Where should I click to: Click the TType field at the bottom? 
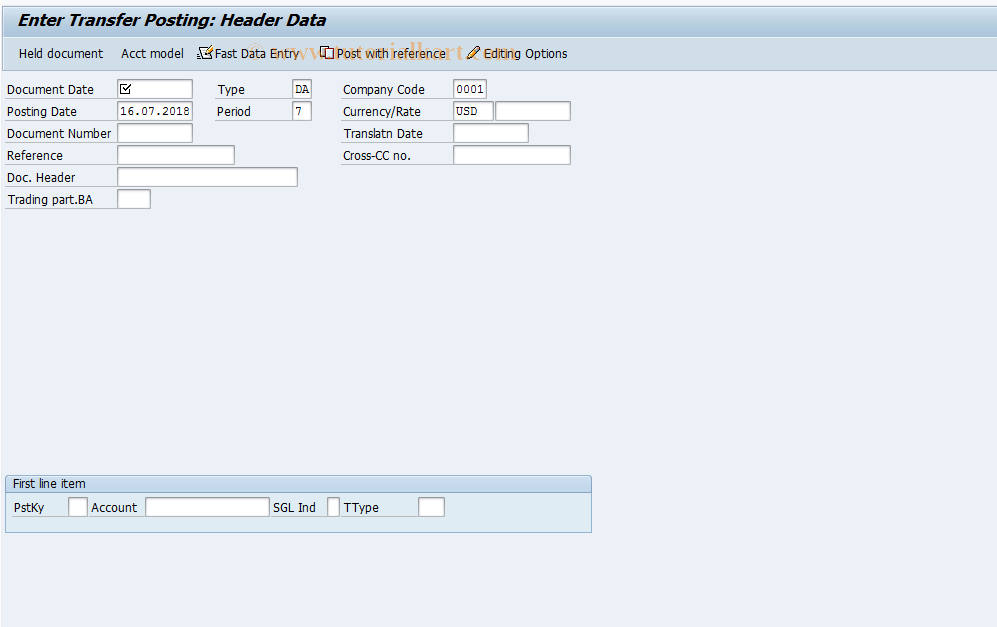click(430, 506)
